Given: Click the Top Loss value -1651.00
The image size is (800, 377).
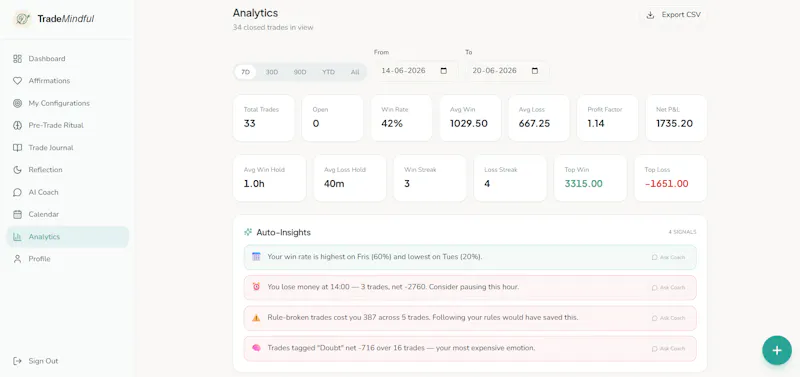Looking at the screenshot, I should coord(666,184).
